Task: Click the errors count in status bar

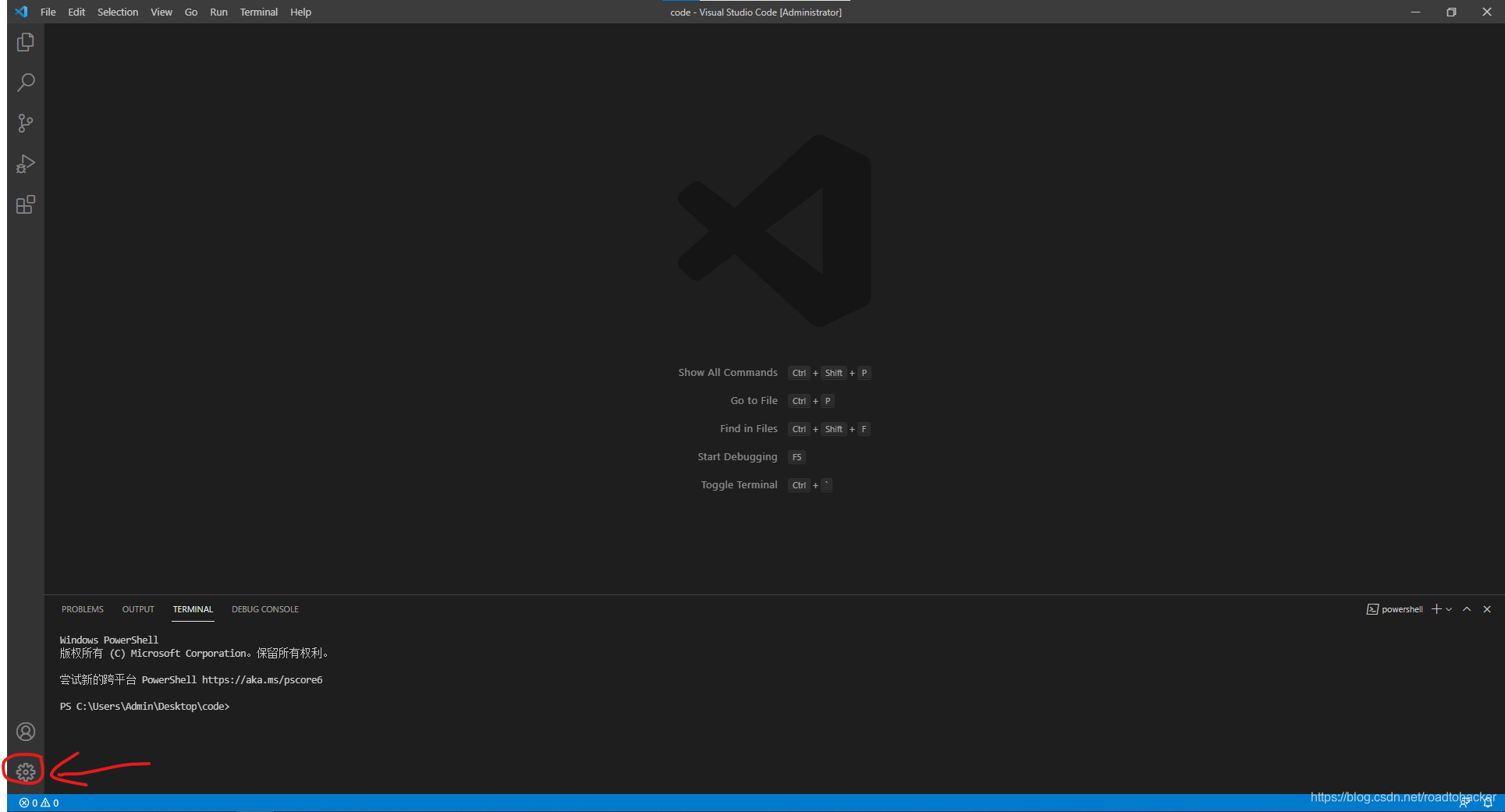Action: 29,803
